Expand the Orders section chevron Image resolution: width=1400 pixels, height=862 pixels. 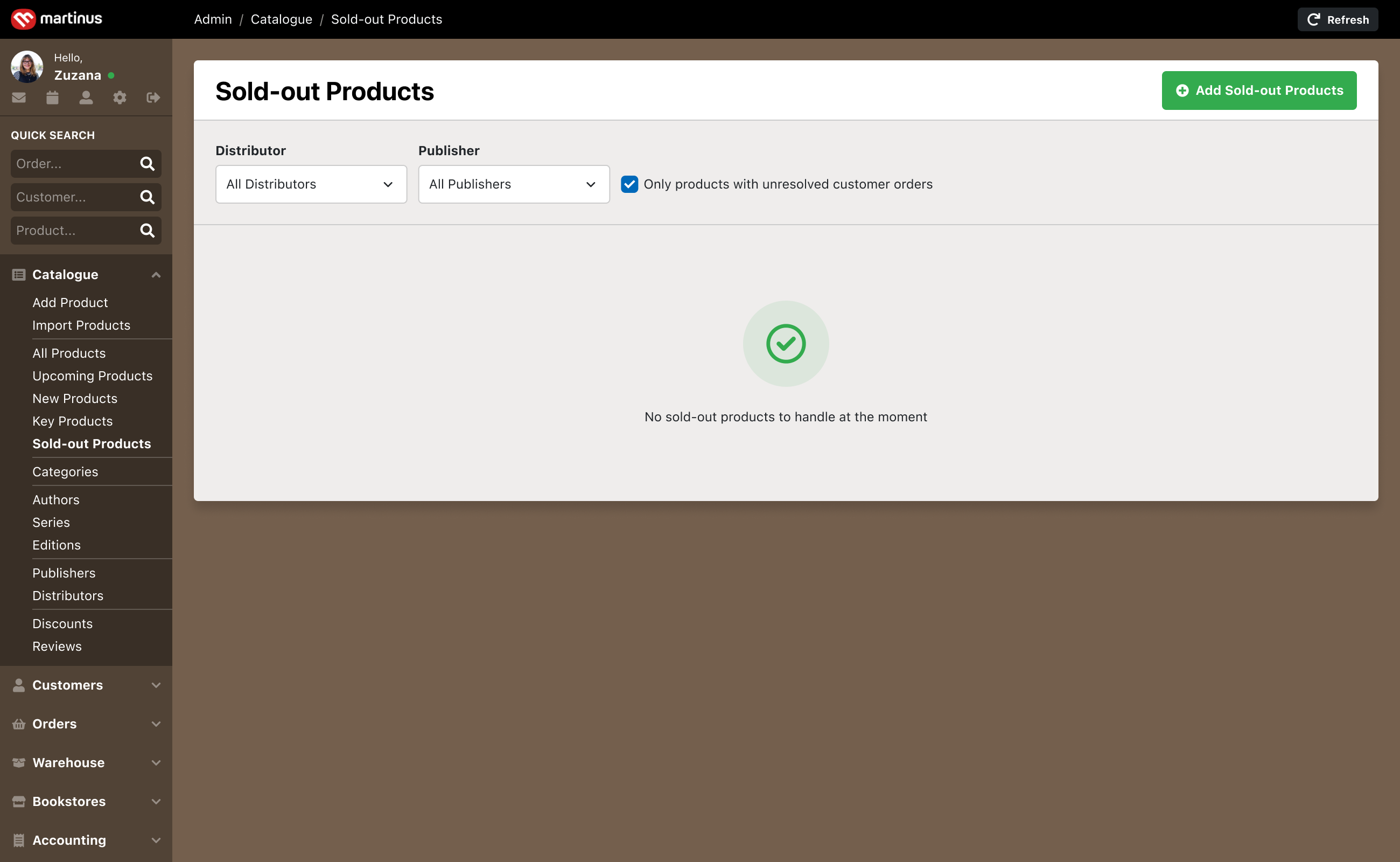coord(156,724)
